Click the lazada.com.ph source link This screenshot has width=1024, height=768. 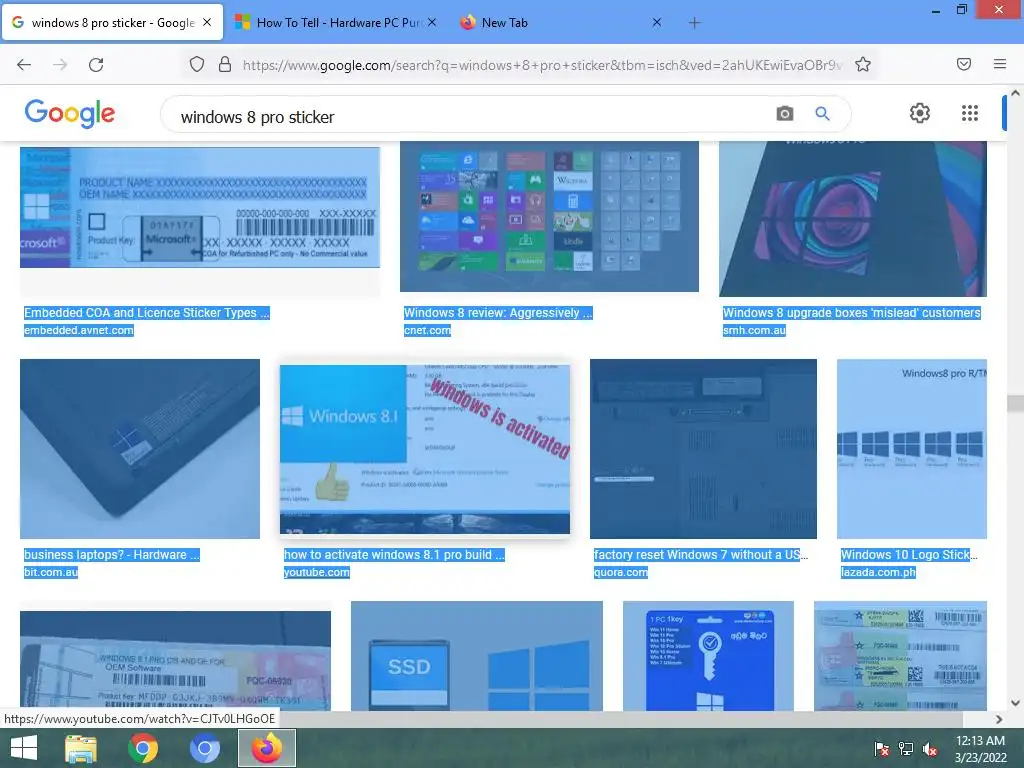pyautogui.click(x=878, y=572)
